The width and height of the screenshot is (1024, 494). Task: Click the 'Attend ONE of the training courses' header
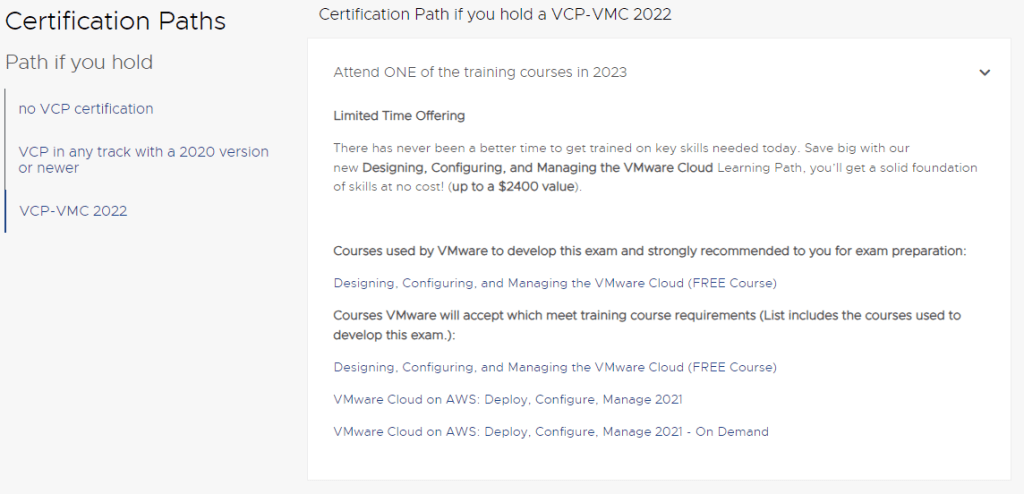[480, 73]
